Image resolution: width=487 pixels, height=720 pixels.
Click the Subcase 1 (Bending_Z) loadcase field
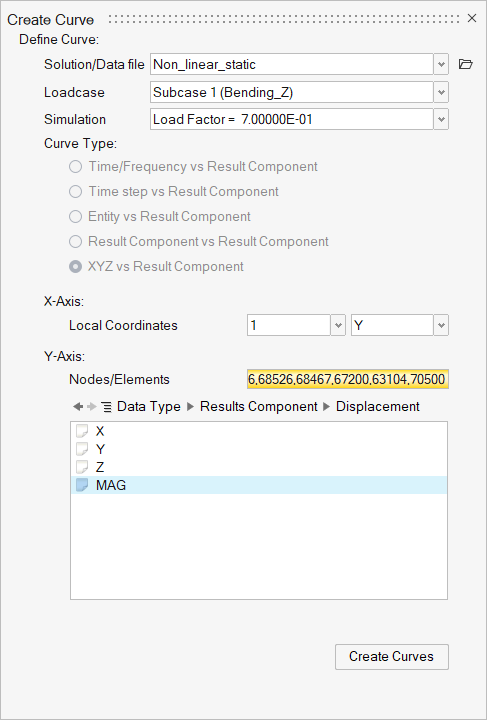(x=291, y=92)
